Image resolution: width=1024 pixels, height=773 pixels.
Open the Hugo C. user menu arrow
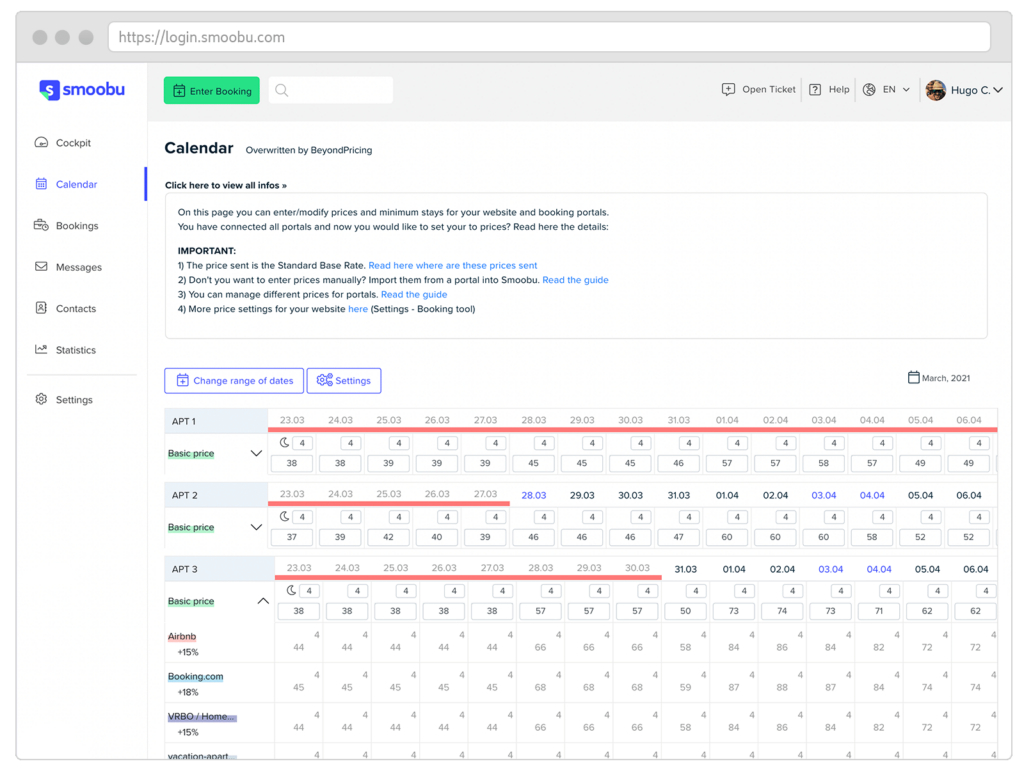(998, 90)
